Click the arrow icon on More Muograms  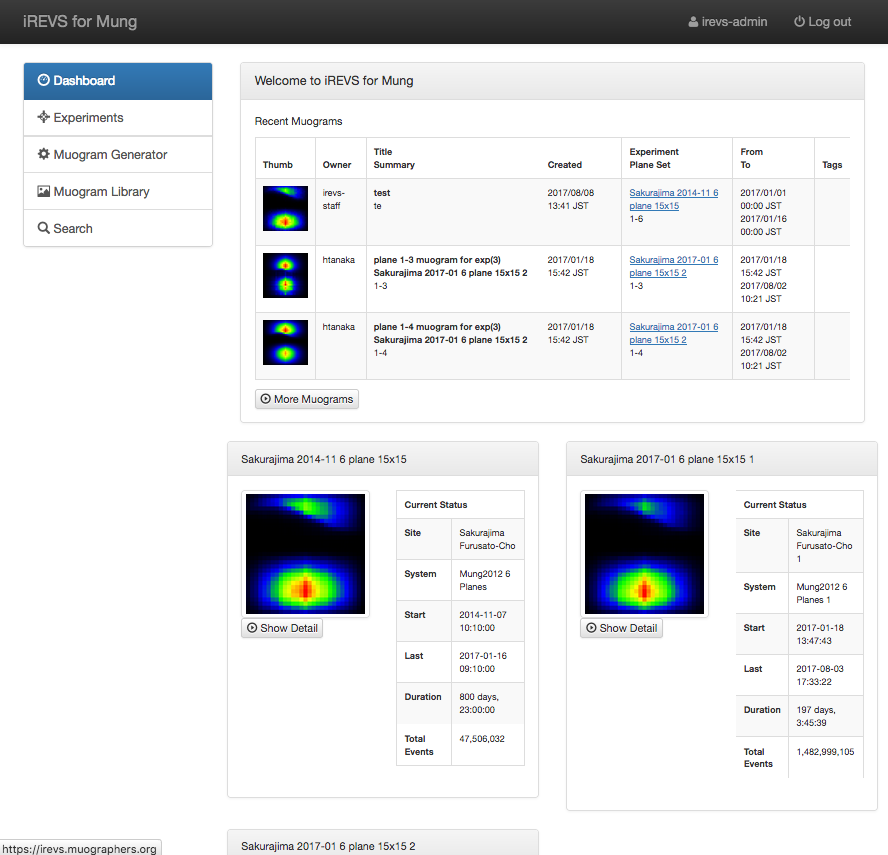266,399
